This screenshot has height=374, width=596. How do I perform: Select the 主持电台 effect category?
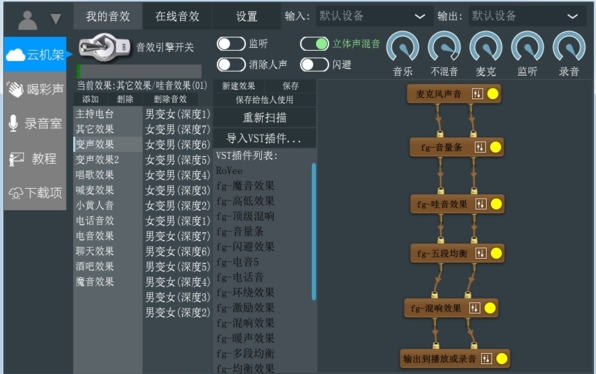108,114
